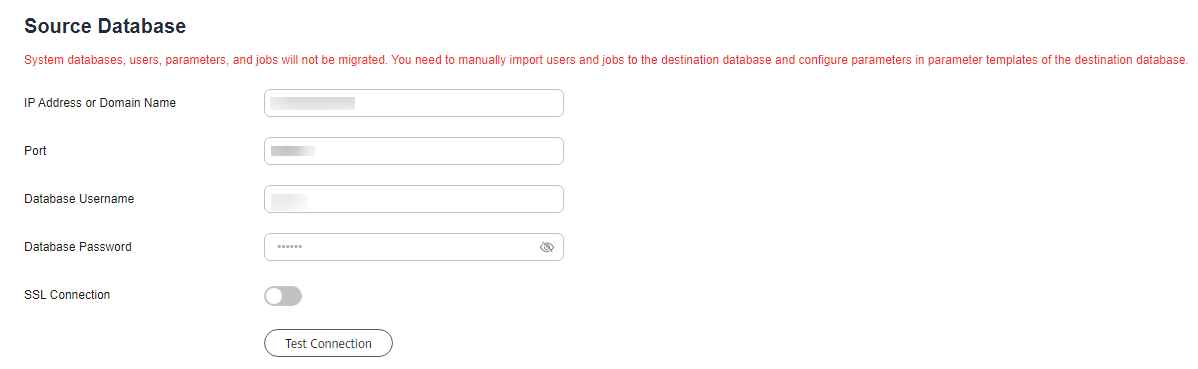The width and height of the screenshot is (1198, 369).
Task: Click the white knob of the SSL switch
Action: point(274,296)
